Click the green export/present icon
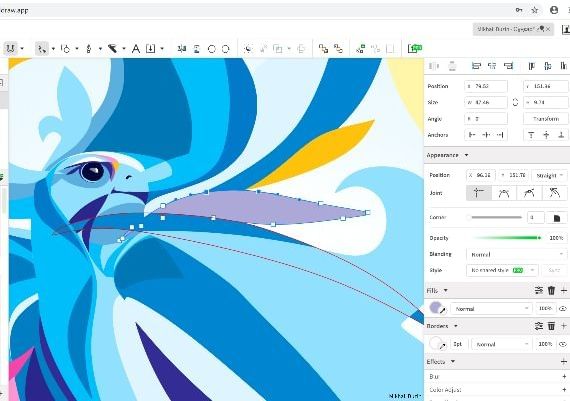 [415, 48]
